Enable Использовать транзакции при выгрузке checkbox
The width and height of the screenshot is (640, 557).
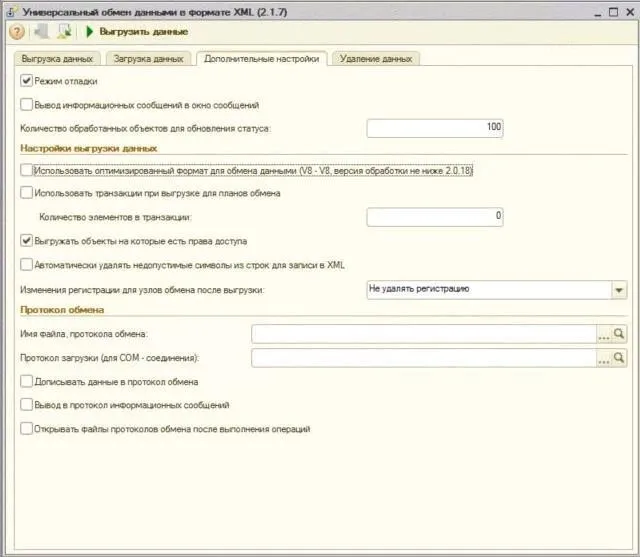click(x=27, y=193)
